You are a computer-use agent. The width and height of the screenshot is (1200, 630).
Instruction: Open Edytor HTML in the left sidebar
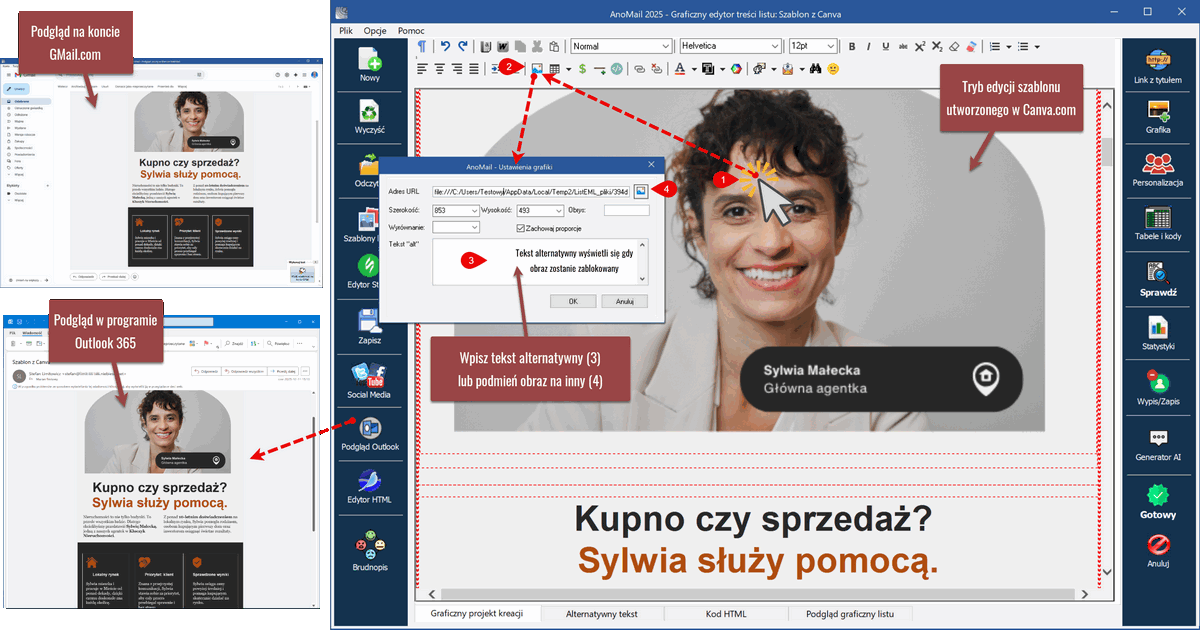click(x=370, y=485)
